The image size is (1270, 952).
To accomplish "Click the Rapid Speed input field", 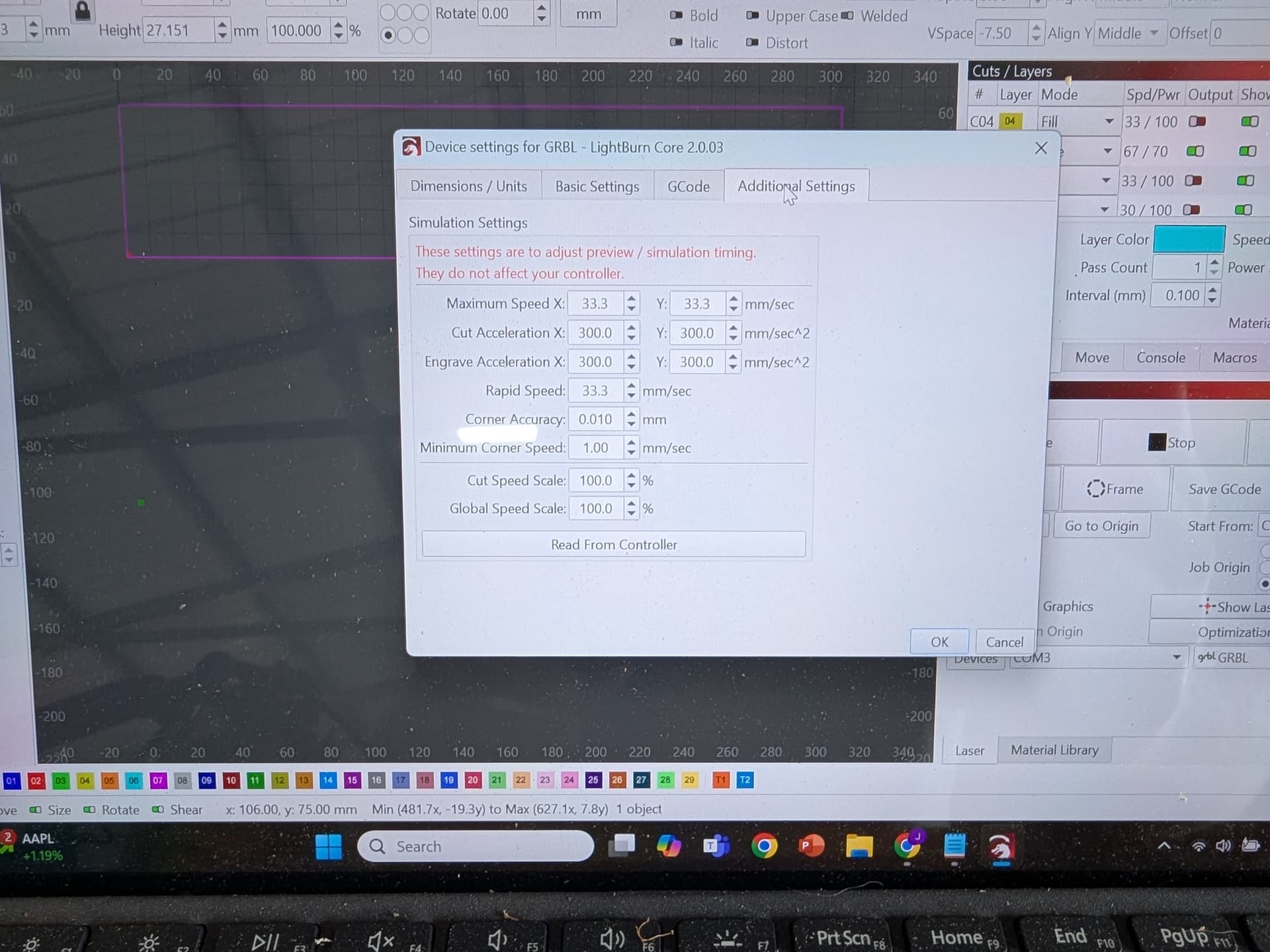I will click(595, 391).
